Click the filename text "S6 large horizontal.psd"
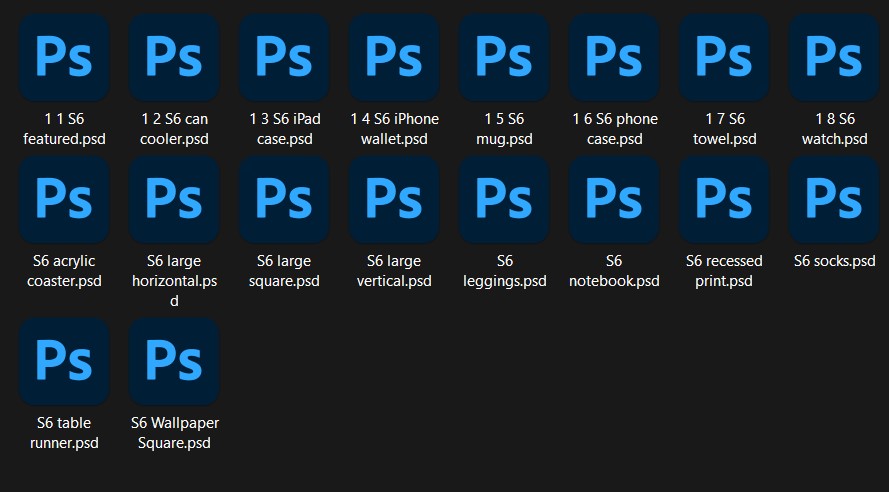The image size is (889, 492). pyautogui.click(x=174, y=281)
